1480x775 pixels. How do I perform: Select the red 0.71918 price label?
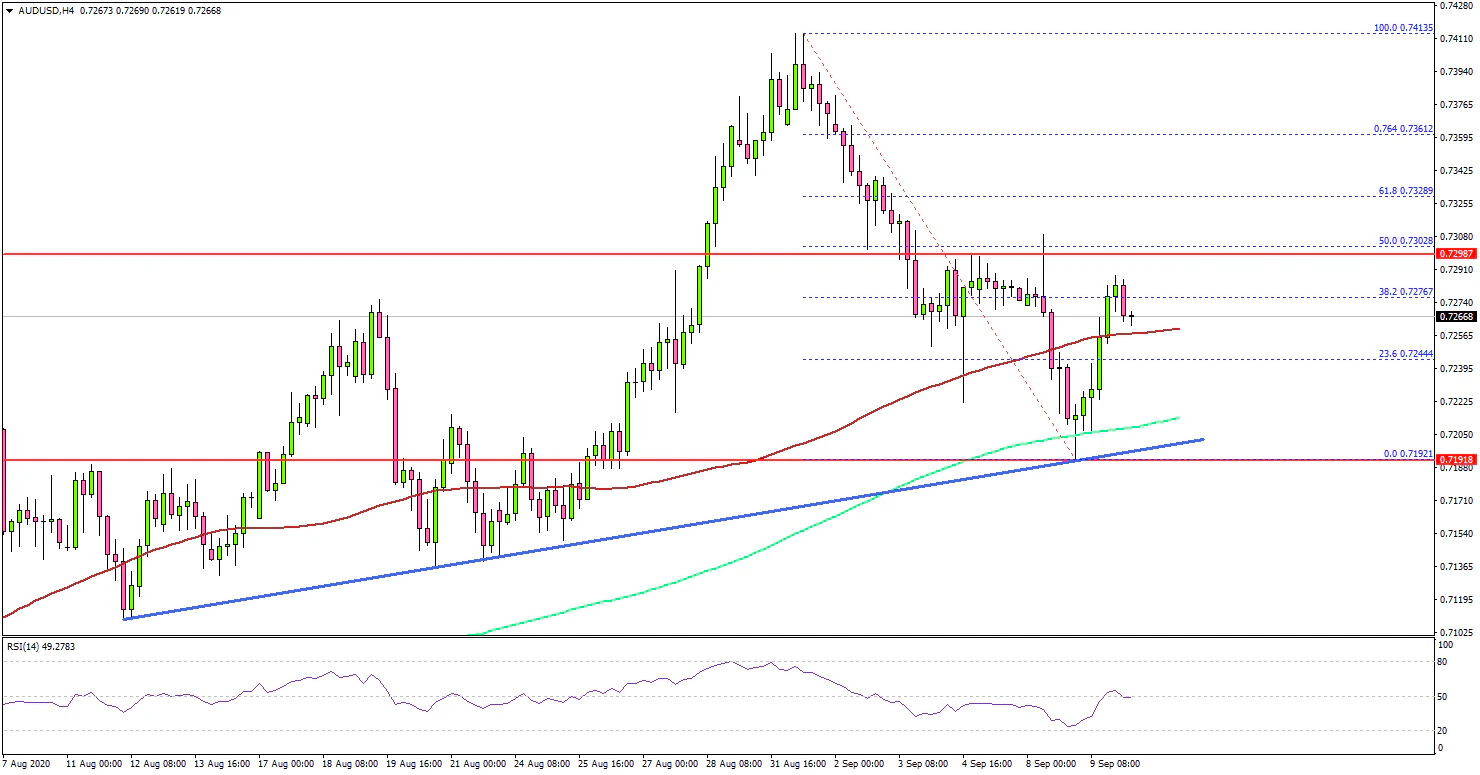(1457, 460)
